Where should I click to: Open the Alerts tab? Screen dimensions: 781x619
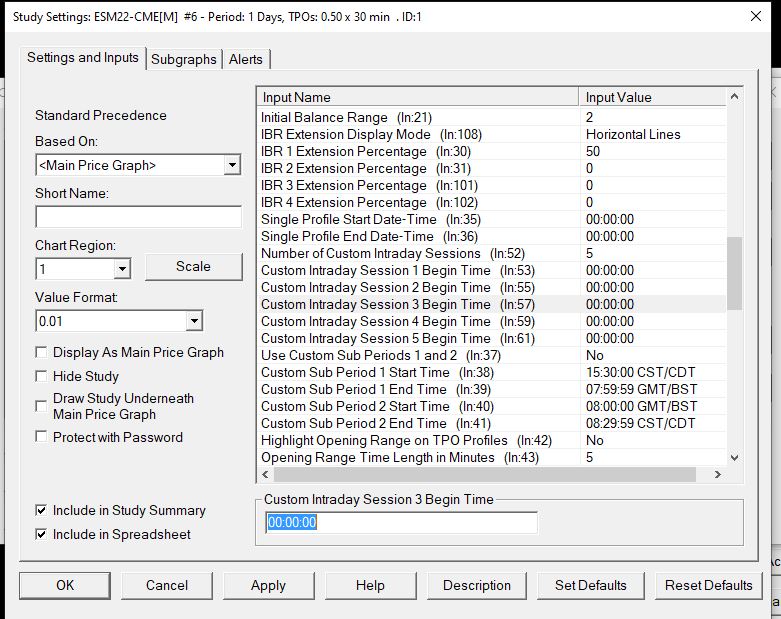(x=246, y=59)
